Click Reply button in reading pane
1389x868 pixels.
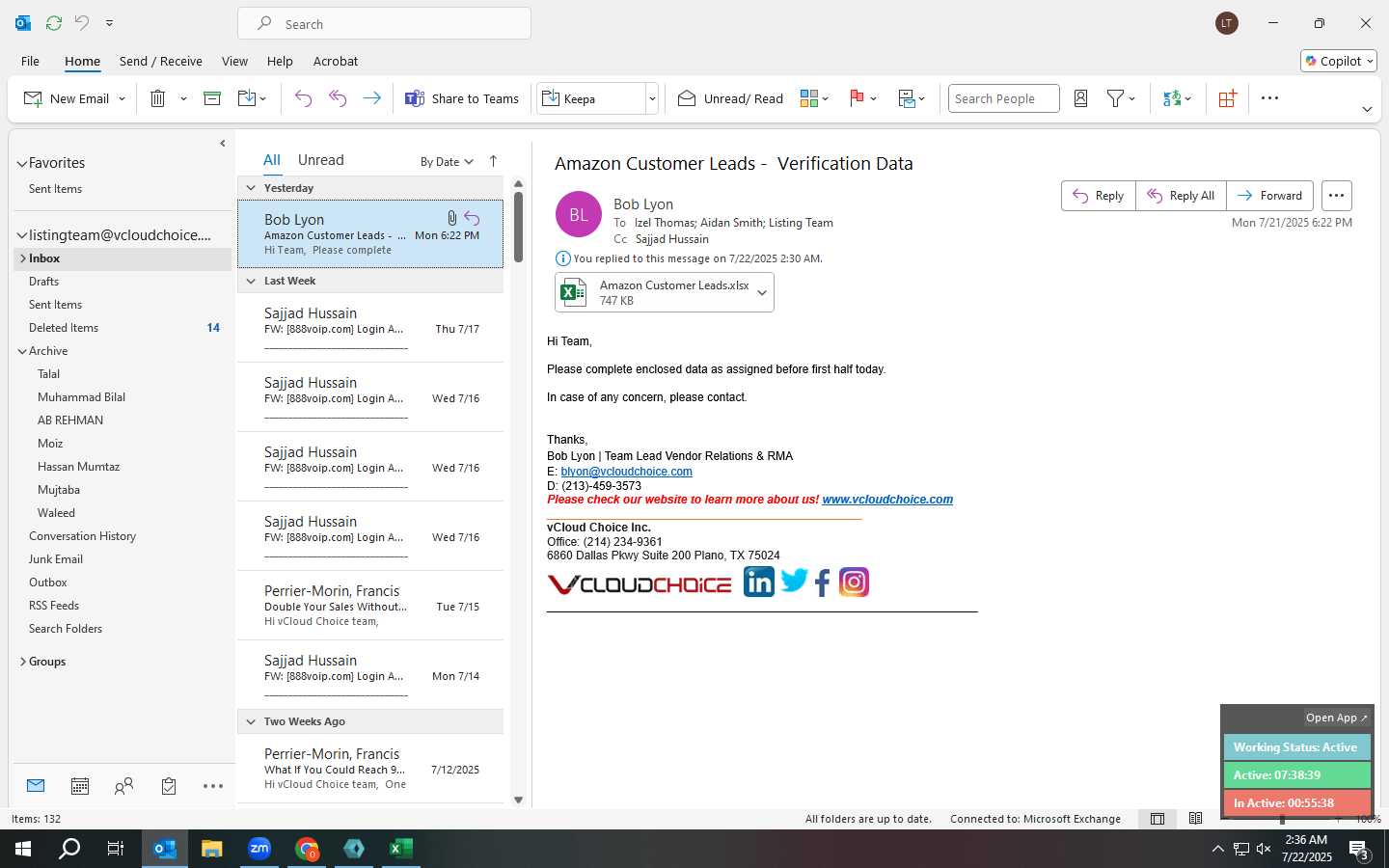click(1099, 196)
